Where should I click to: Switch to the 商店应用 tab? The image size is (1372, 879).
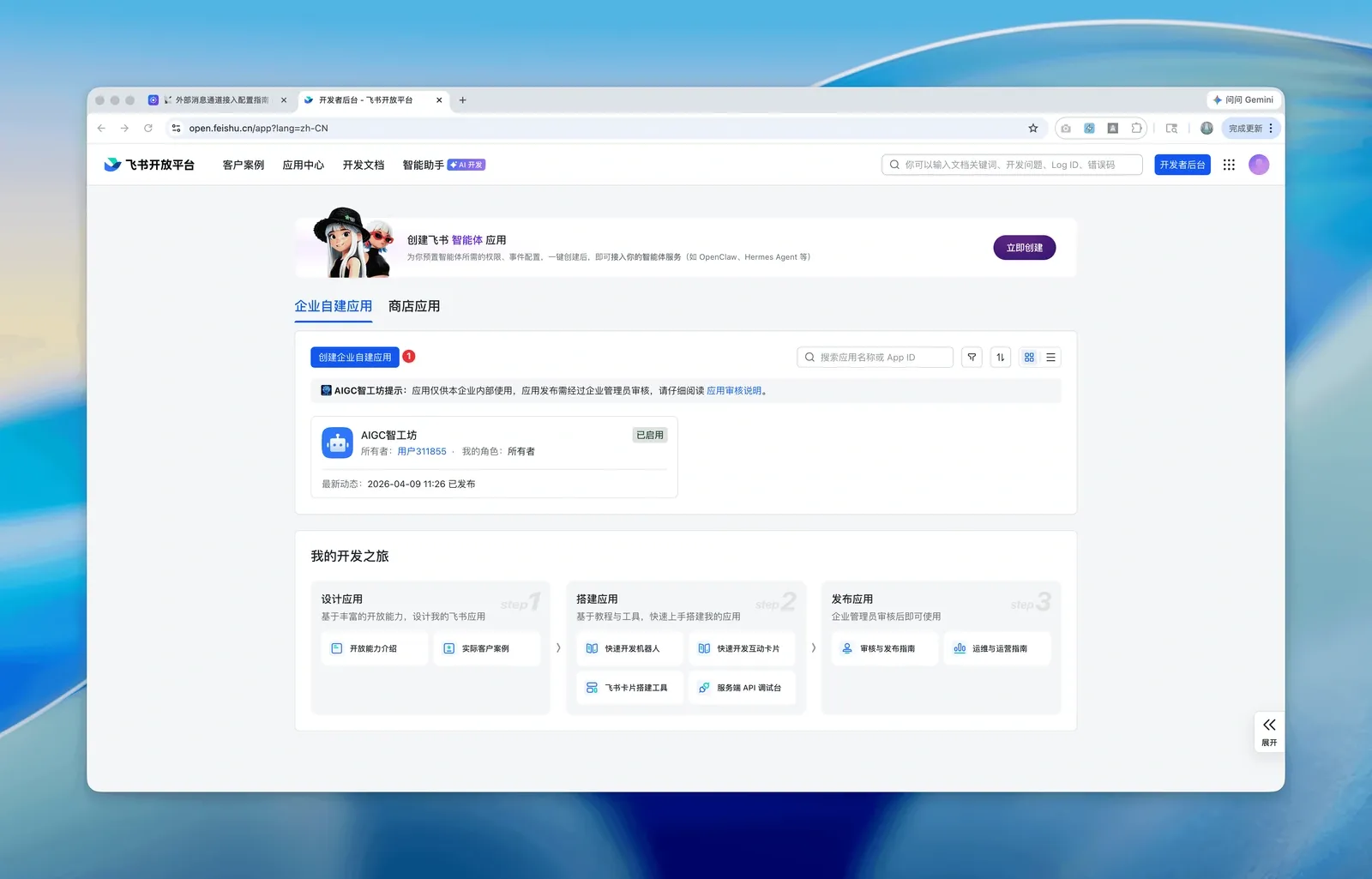(x=414, y=306)
